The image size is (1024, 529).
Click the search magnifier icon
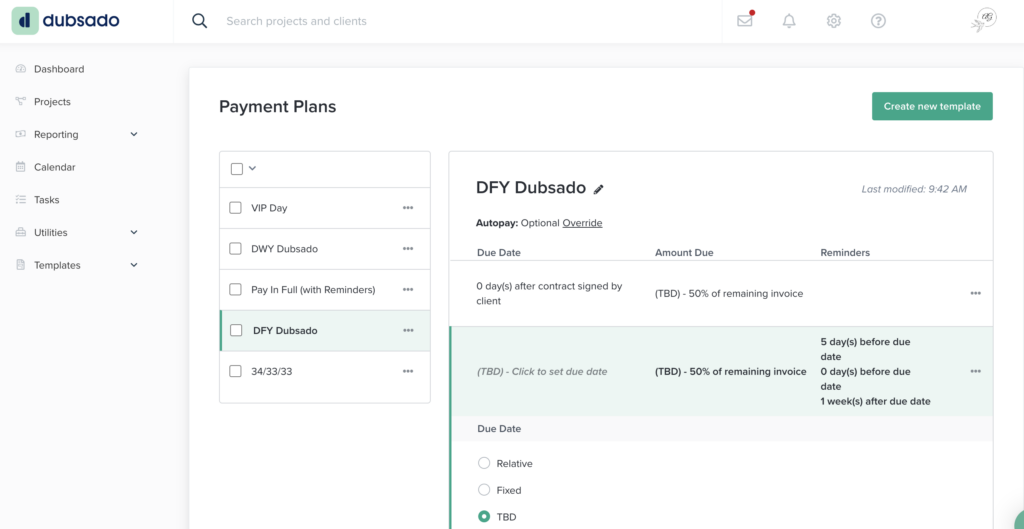click(199, 21)
